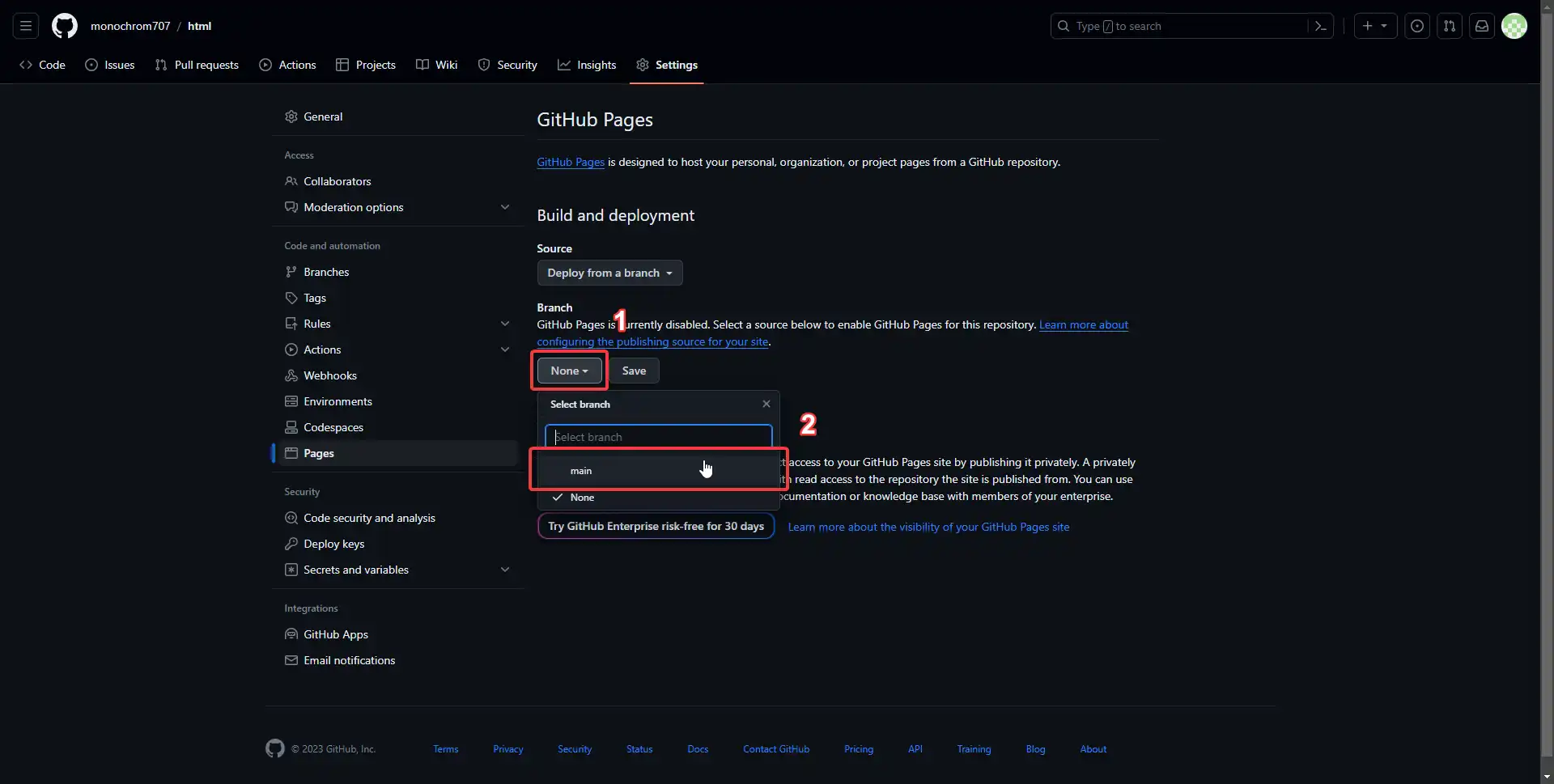Open the Pull requests tab
The image size is (1554, 784).
197,65
